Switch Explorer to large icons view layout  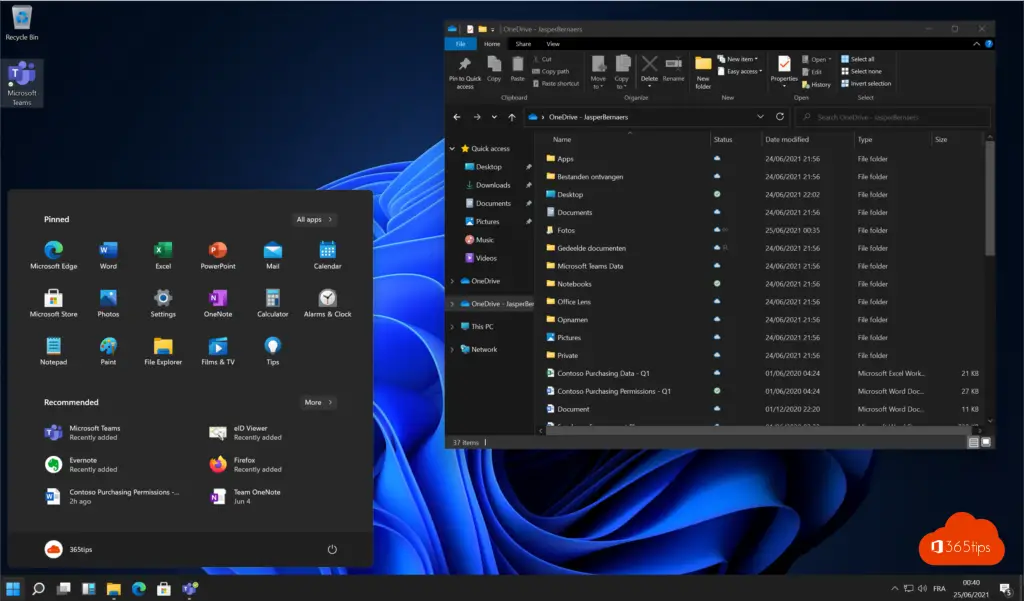click(986, 442)
